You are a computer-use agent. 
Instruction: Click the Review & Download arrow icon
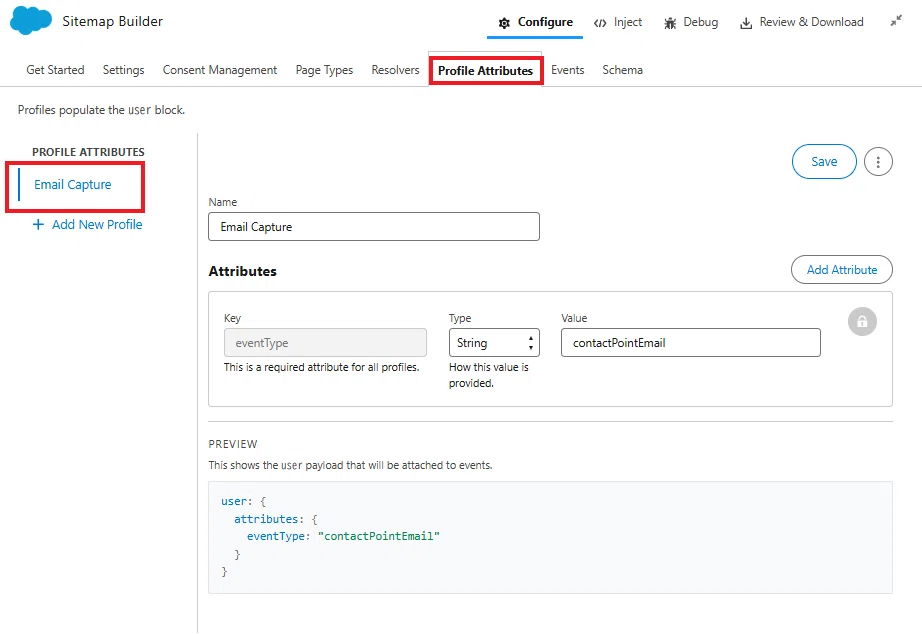tap(746, 23)
